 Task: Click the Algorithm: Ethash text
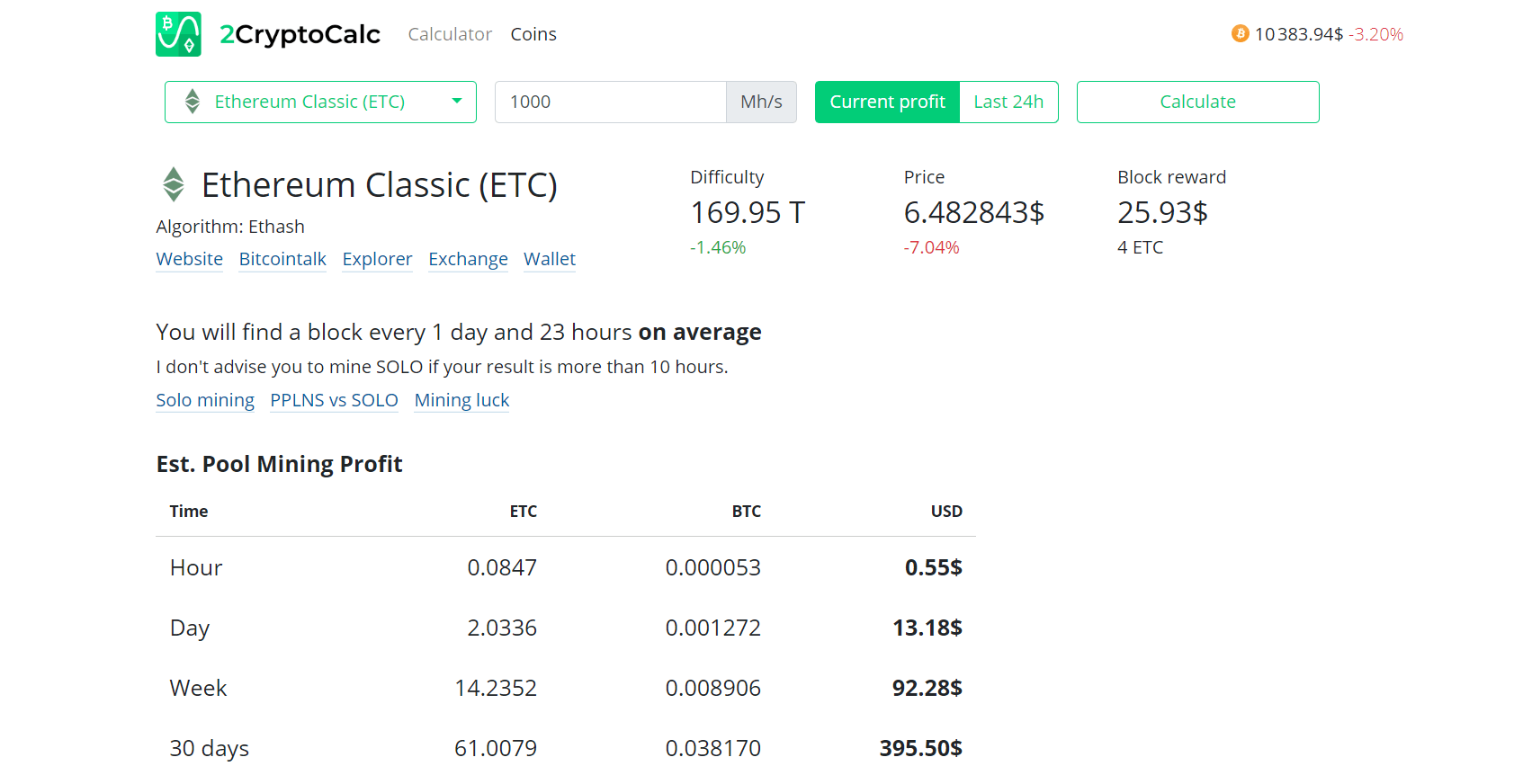(x=230, y=227)
